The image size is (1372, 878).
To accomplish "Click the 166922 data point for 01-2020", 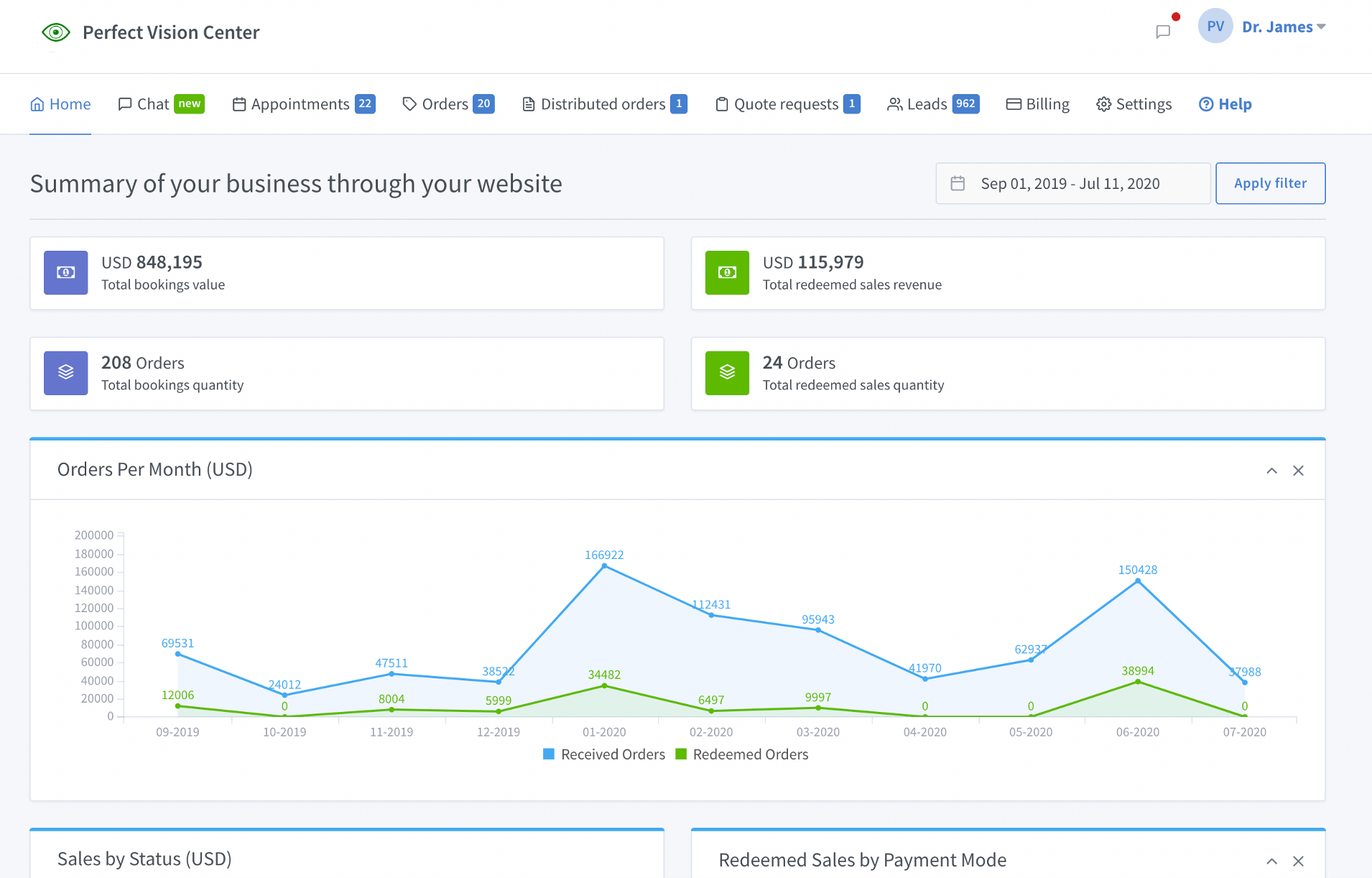I will 604,565.
